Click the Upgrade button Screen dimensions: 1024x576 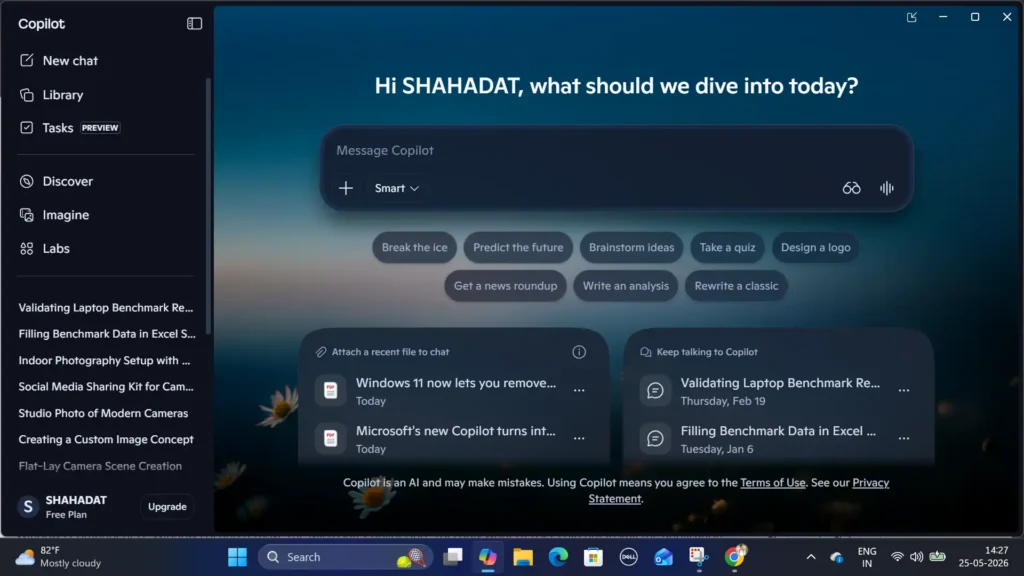(167, 507)
